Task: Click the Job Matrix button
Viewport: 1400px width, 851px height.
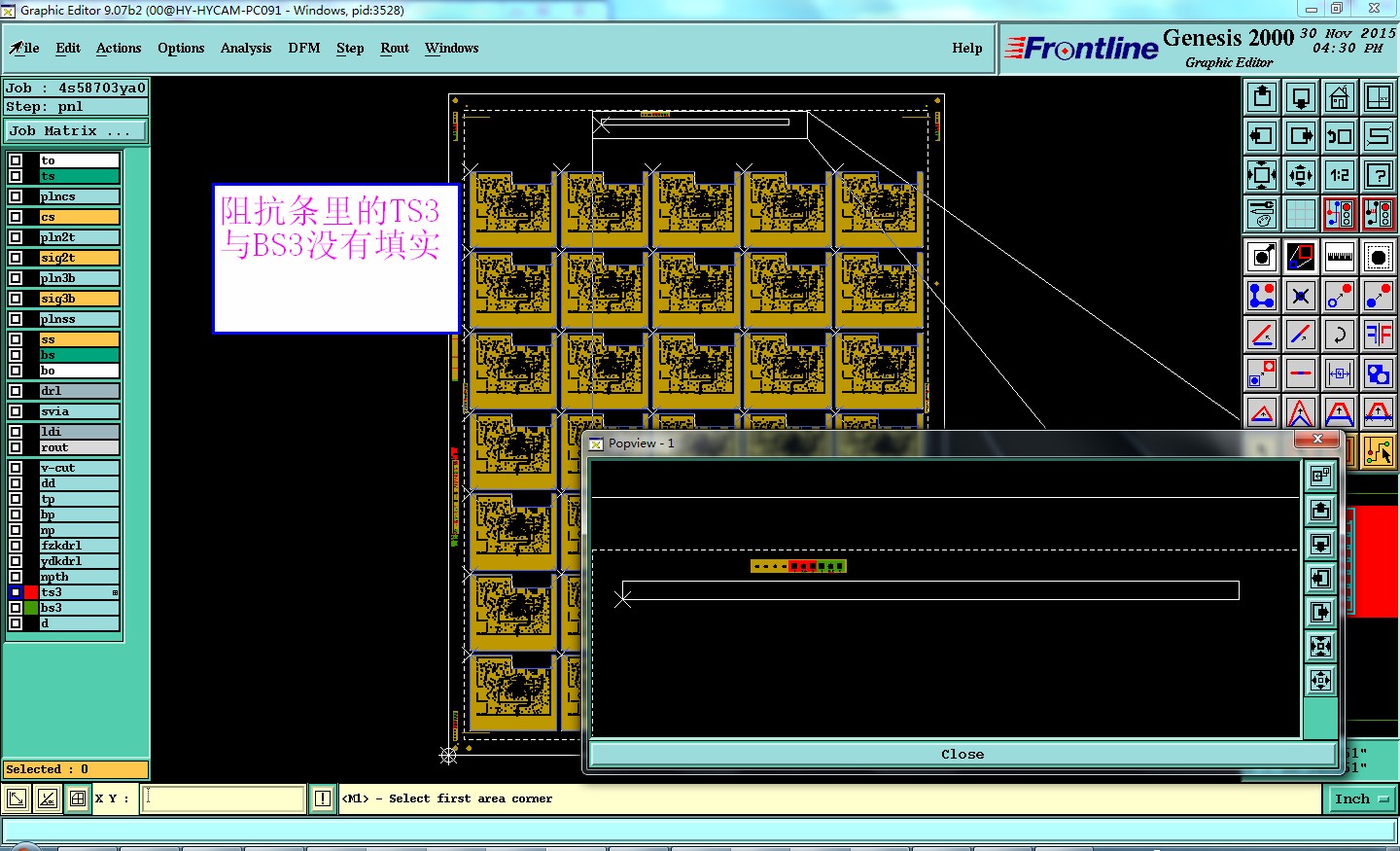Action: click(76, 130)
